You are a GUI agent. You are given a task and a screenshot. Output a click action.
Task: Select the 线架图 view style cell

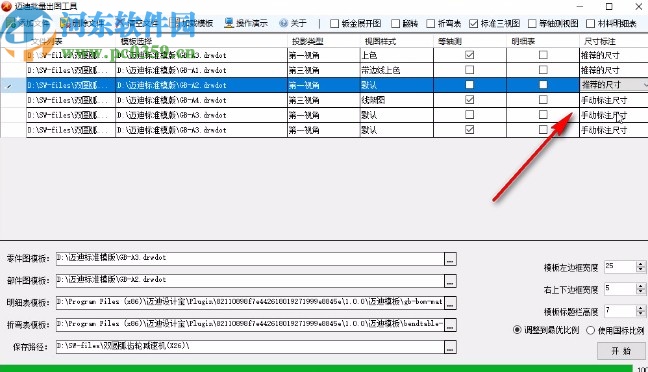[x=397, y=100]
